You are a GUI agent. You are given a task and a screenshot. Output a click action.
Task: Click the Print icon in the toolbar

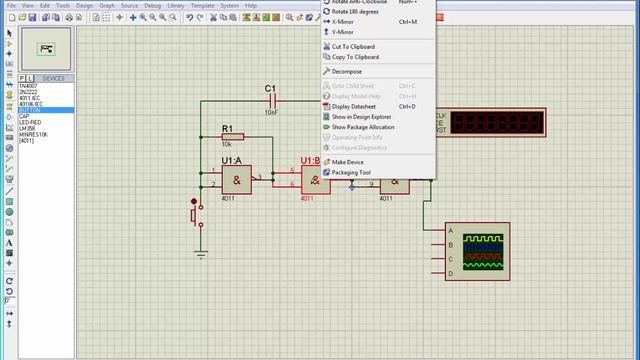pos(69,18)
